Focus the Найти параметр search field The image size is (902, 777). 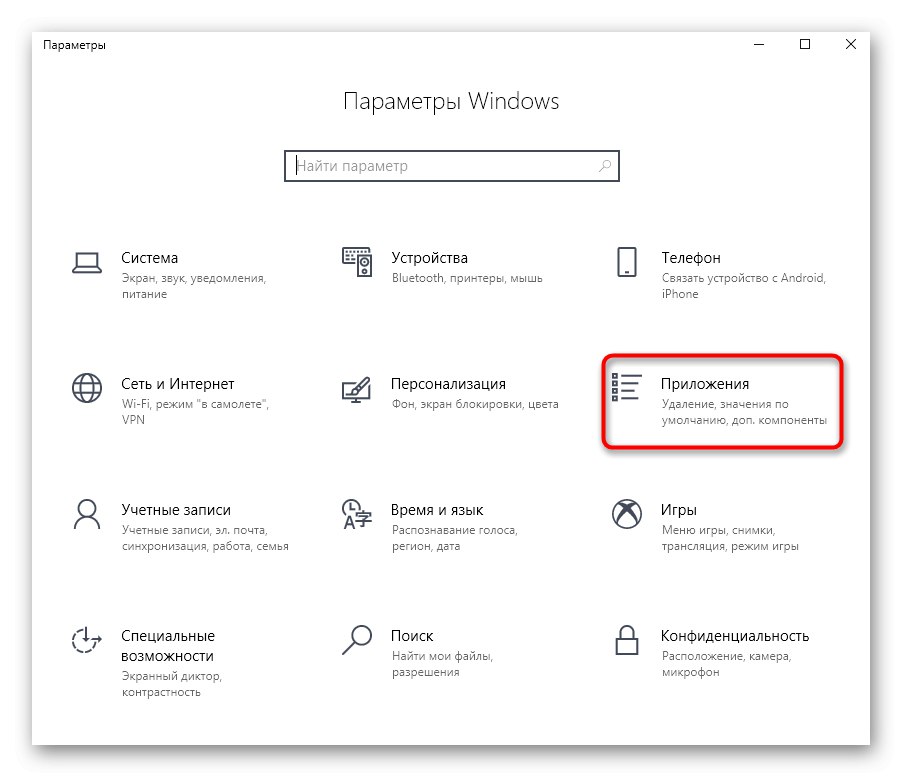tap(452, 166)
